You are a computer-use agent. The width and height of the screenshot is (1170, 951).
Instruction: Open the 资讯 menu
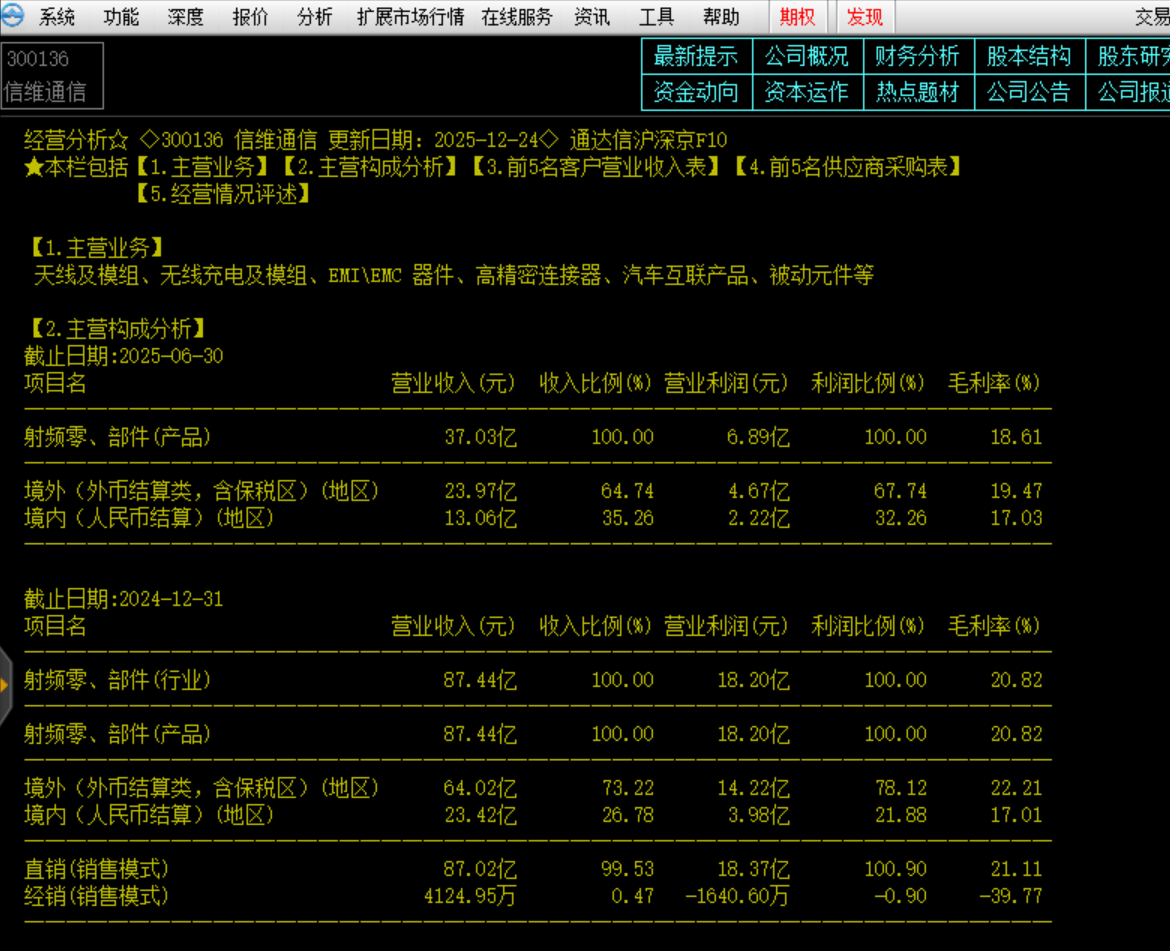pos(592,16)
